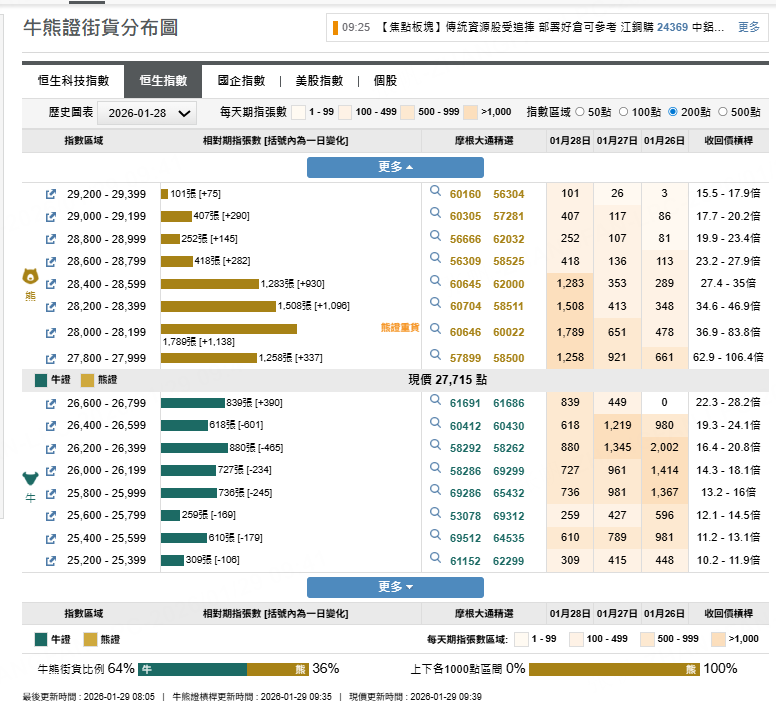Select 100點 index range radio button
This screenshot has height=712, width=776.
[x=624, y=112]
